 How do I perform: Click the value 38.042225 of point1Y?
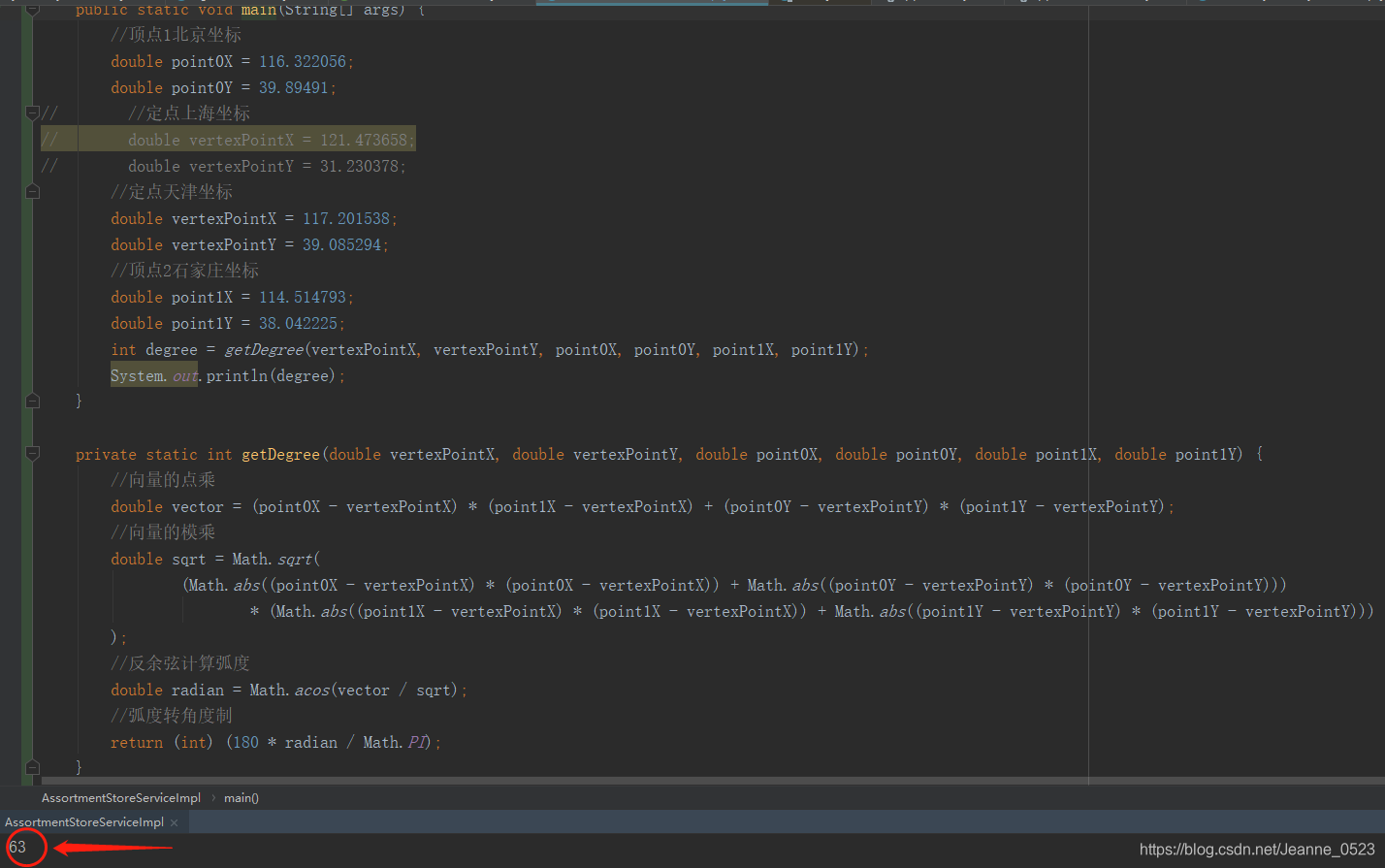[x=299, y=323]
